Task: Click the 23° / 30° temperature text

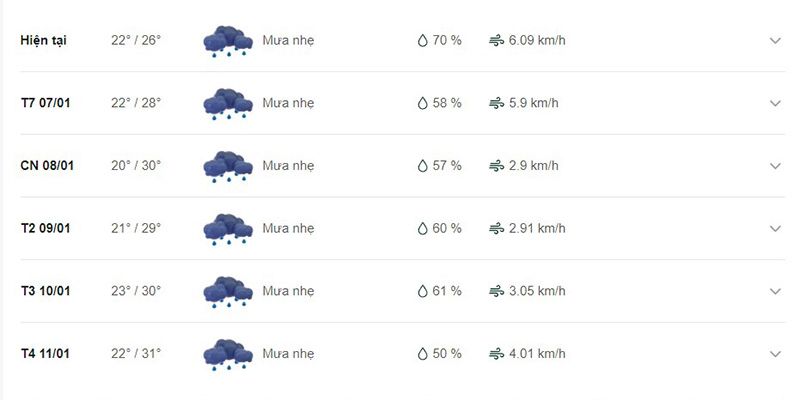Action: pyautogui.click(x=136, y=291)
